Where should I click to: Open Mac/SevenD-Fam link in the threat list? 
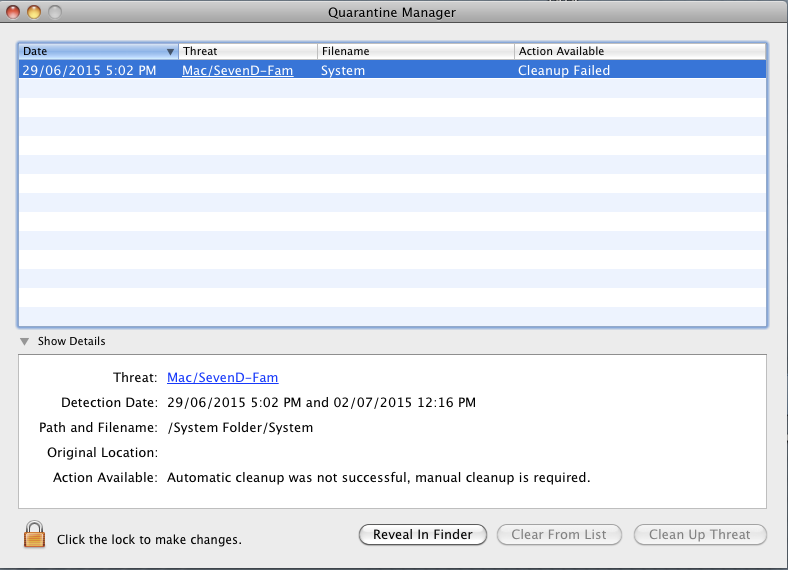237,70
